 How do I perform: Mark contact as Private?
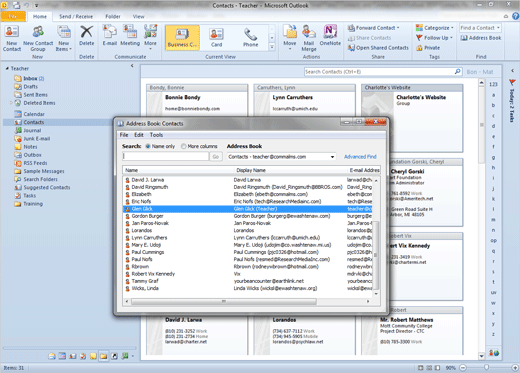[428, 48]
